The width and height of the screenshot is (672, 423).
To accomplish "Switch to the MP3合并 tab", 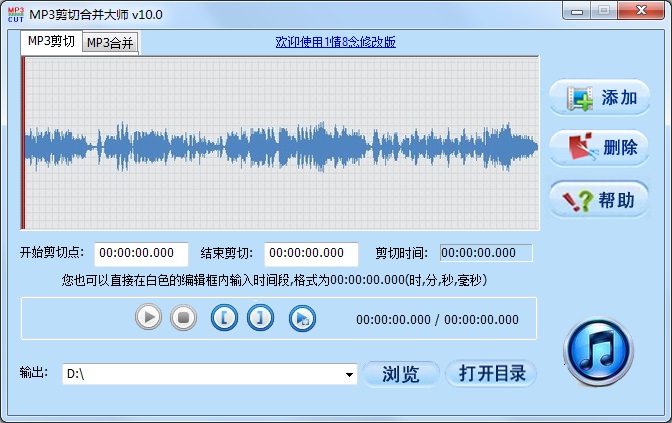I will (x=110, y=42).
